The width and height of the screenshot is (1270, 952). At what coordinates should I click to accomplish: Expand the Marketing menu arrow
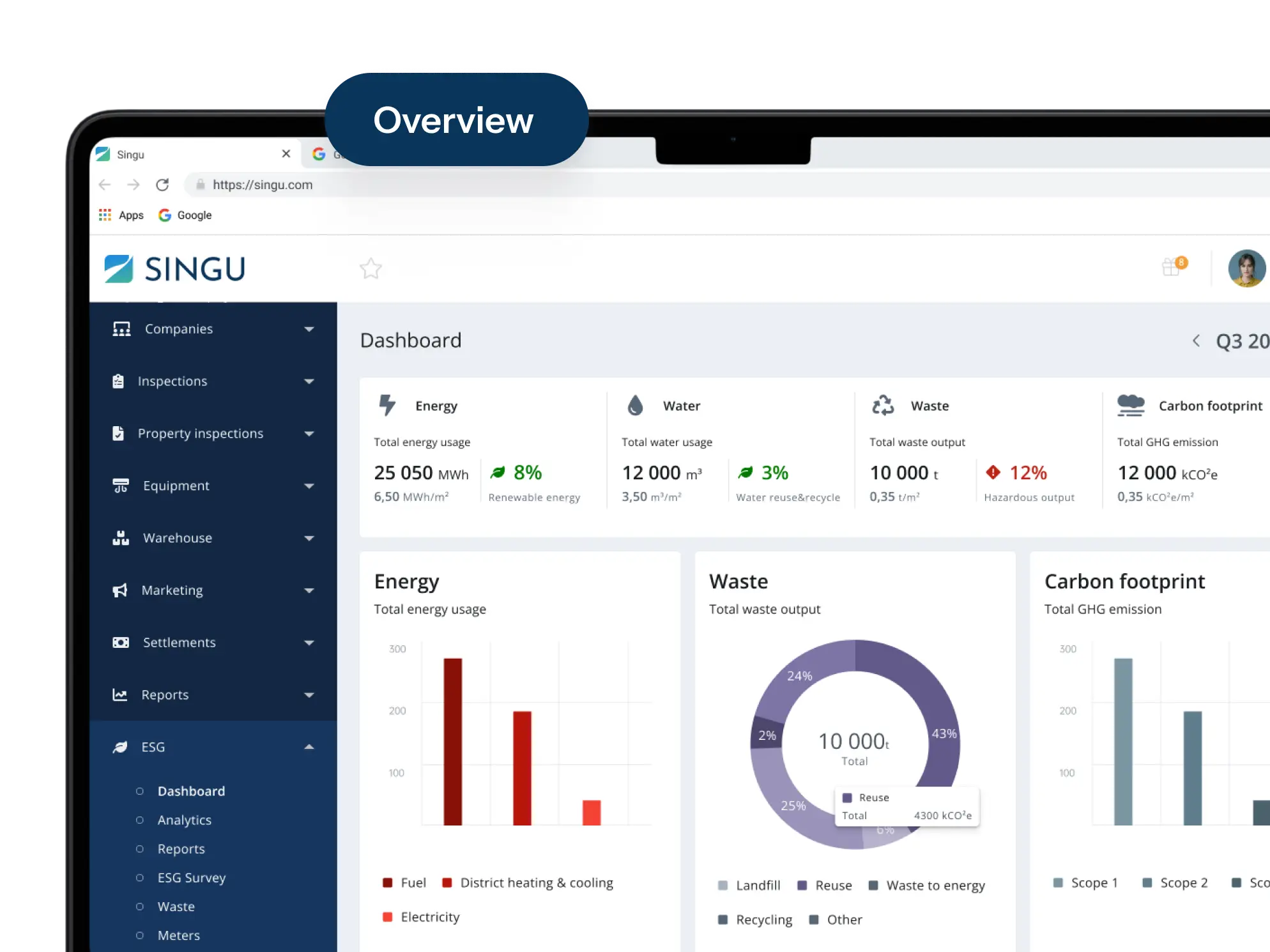tap(309, 592)
